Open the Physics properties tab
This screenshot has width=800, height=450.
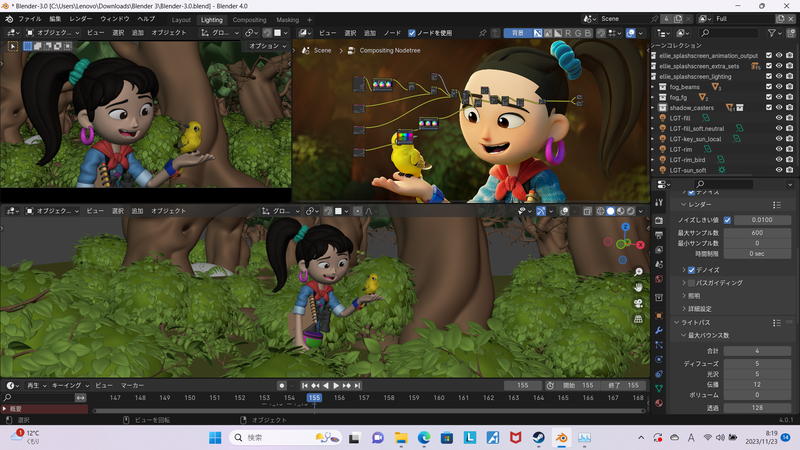pos(659,359)
